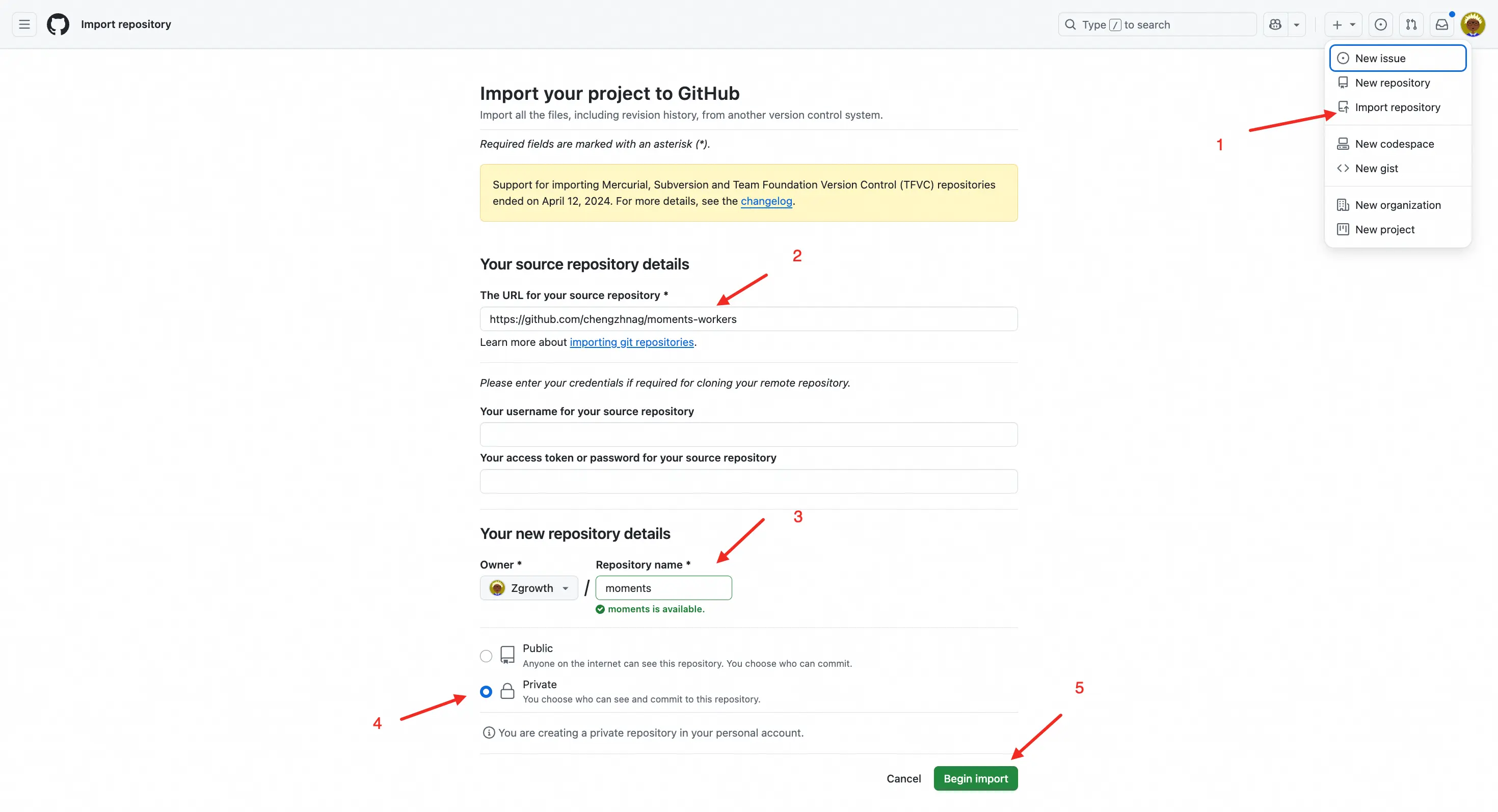Viewport: 1498px width, 812px height.
Task: Focus the Repository name input
Action: 663,588
